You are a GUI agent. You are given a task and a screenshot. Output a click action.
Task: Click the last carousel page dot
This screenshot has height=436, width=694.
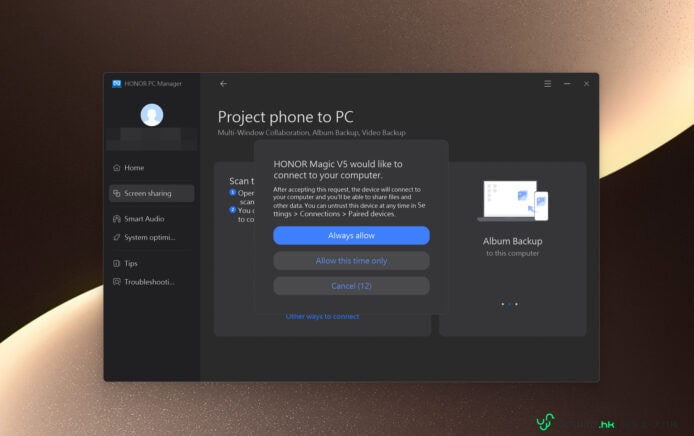517,304
